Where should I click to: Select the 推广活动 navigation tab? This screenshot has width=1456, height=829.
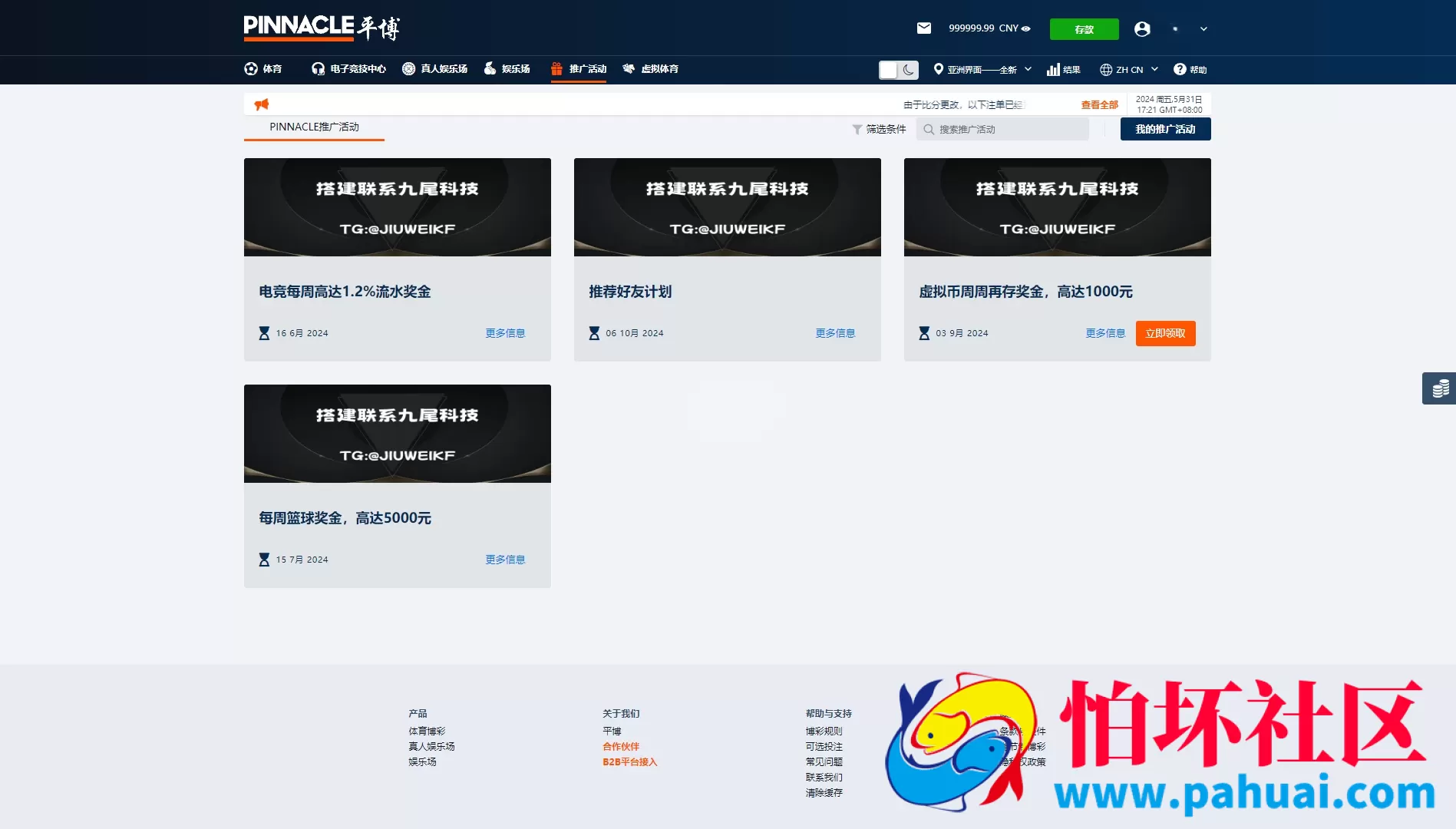click(579, 69)
